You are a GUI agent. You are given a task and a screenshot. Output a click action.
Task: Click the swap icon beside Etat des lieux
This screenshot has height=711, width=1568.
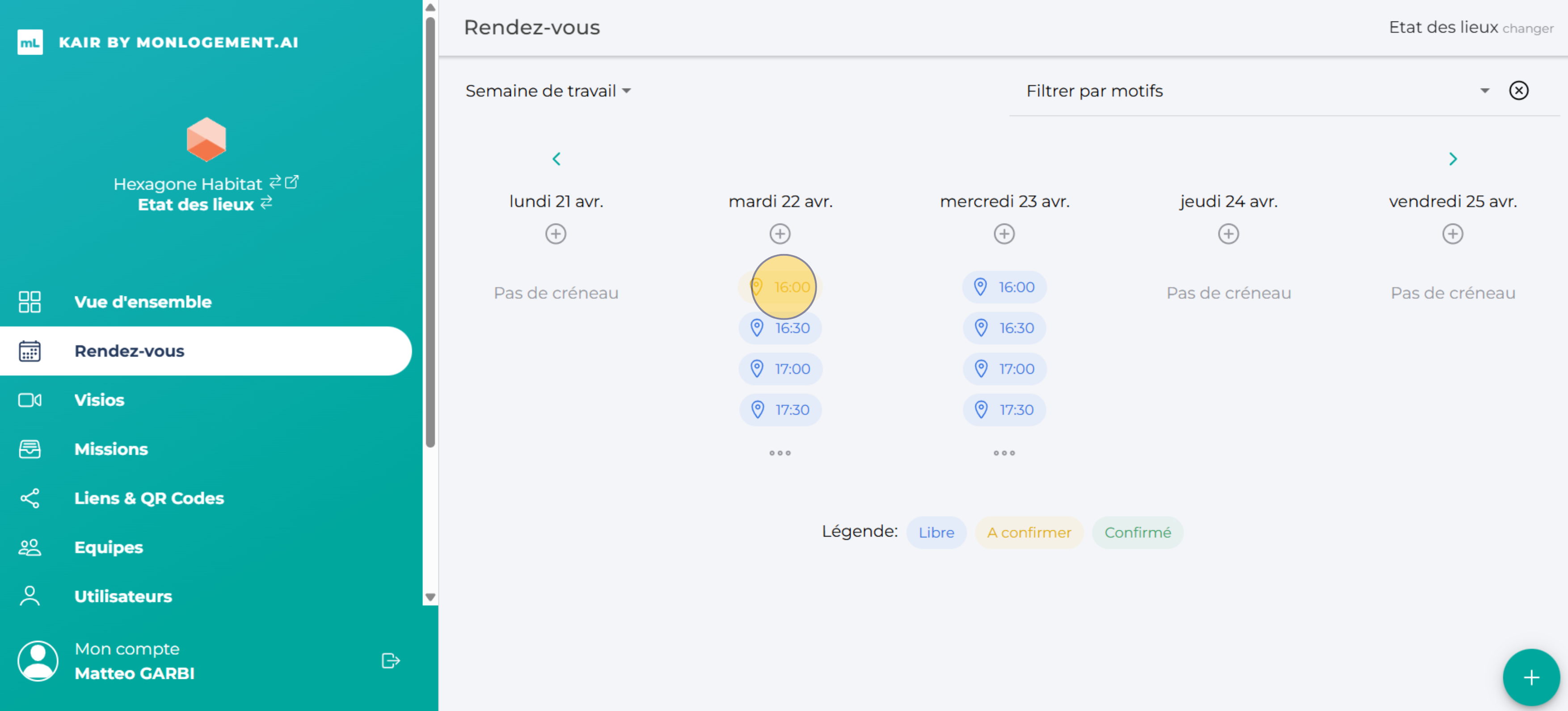click(266, 203)
